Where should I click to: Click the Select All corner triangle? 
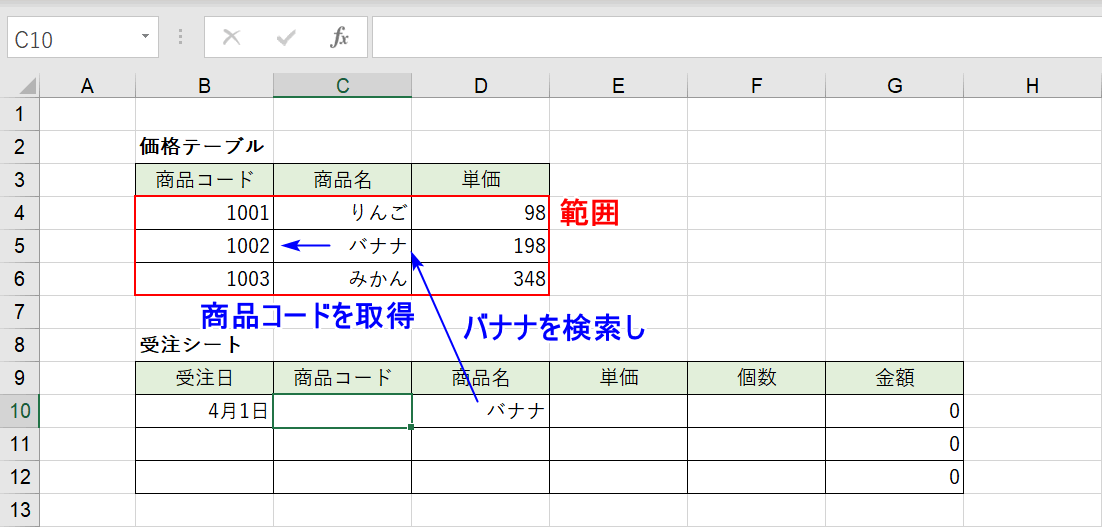click(x=27, y=86)
